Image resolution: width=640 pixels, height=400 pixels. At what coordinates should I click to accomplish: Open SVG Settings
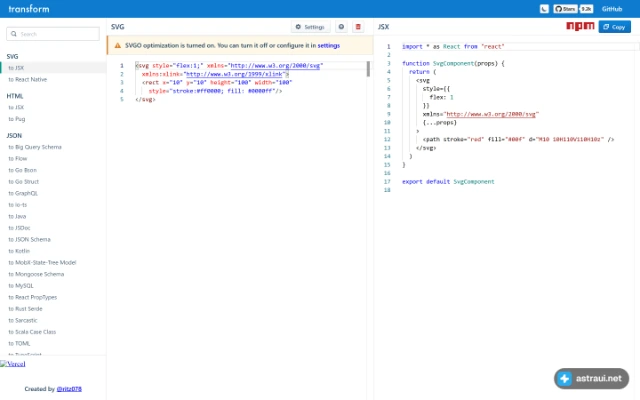310,27
